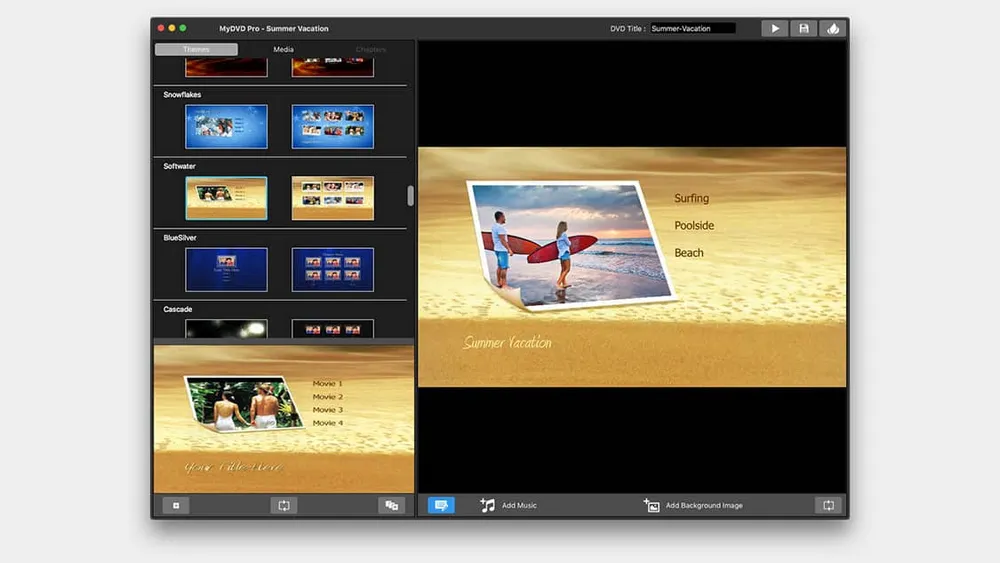
Task: Click the play preview button in title bar
Action: pos(774,29)
